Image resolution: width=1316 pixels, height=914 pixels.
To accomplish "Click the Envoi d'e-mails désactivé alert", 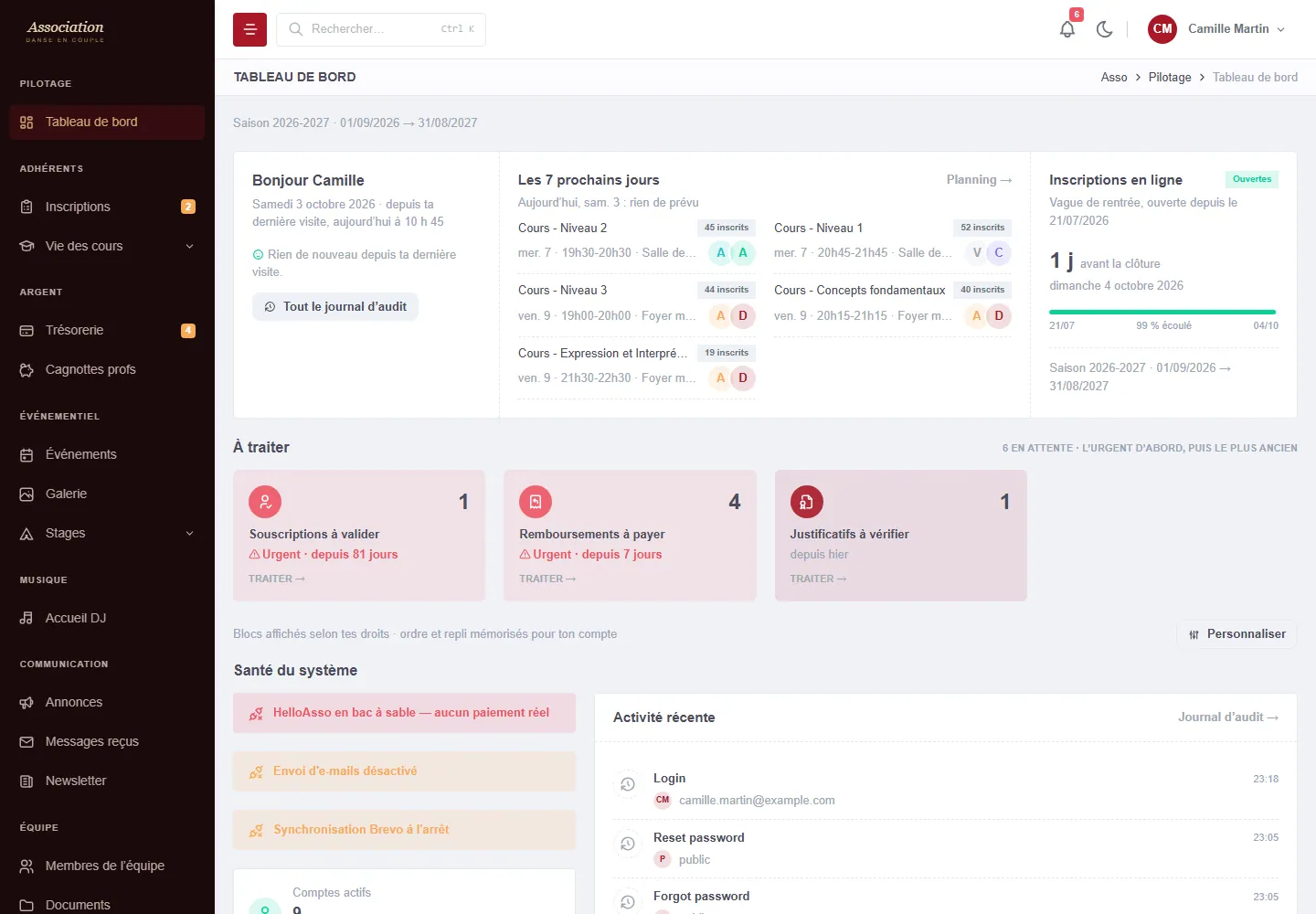I will coord(404,771).
